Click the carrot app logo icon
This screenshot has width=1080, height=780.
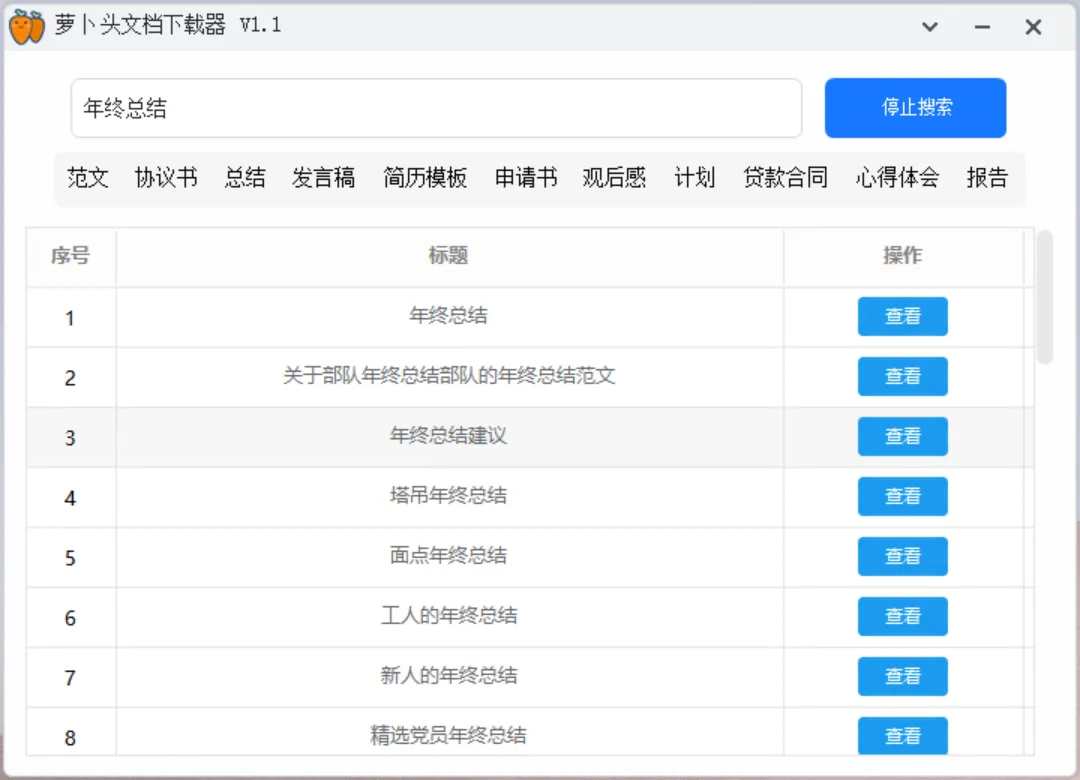[x=27, y=27]
